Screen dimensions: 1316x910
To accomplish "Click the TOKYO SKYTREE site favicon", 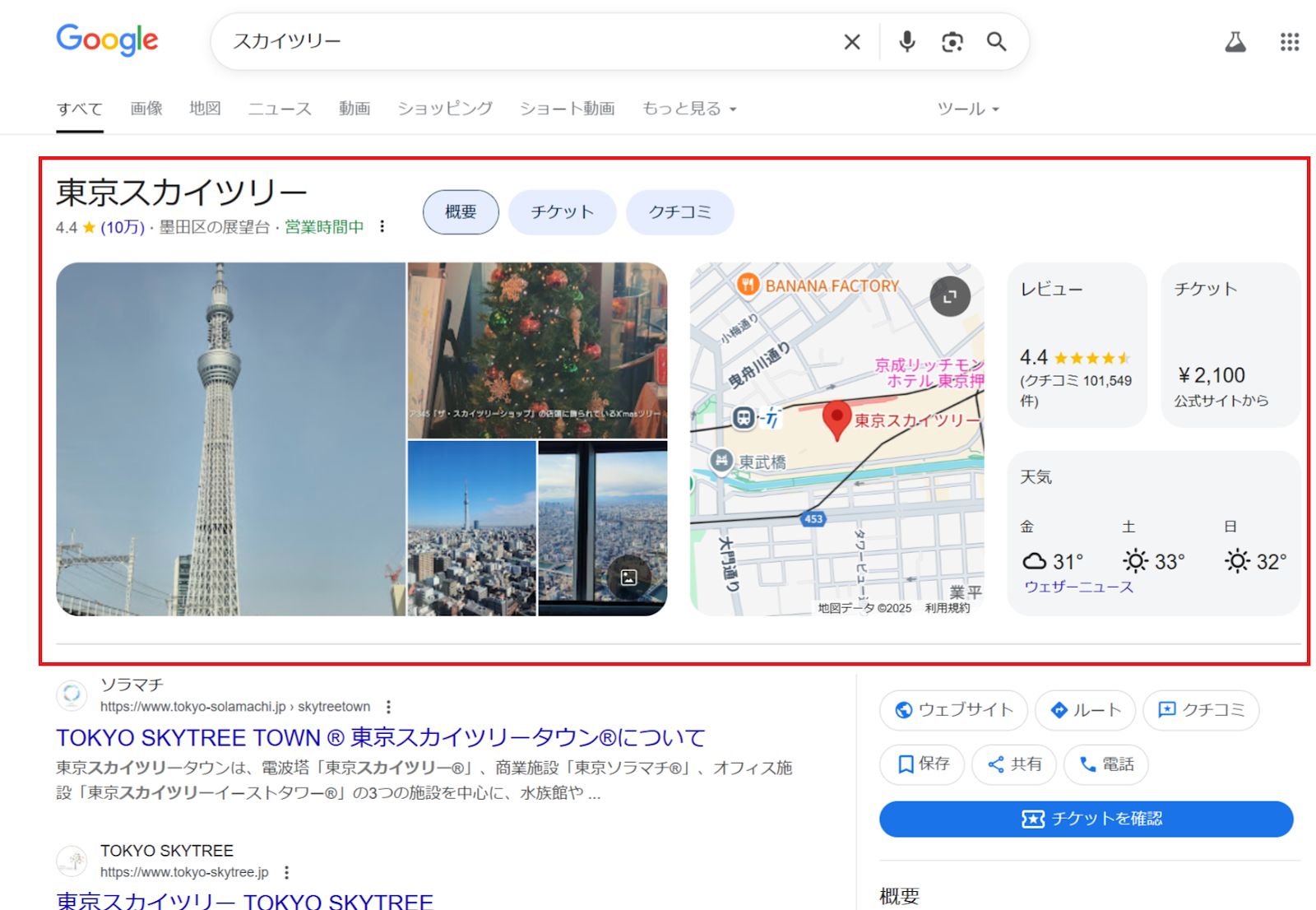I will pyautogui.click(x=72, y=861).
